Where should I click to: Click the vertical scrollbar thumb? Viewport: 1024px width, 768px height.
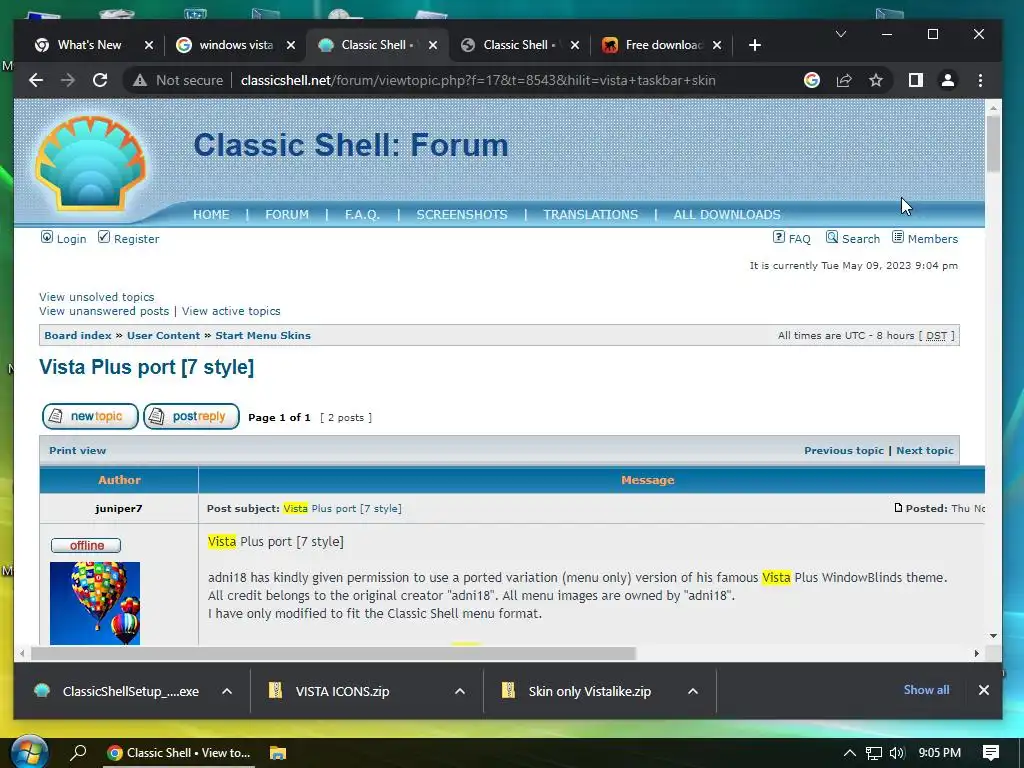point(993,144)
